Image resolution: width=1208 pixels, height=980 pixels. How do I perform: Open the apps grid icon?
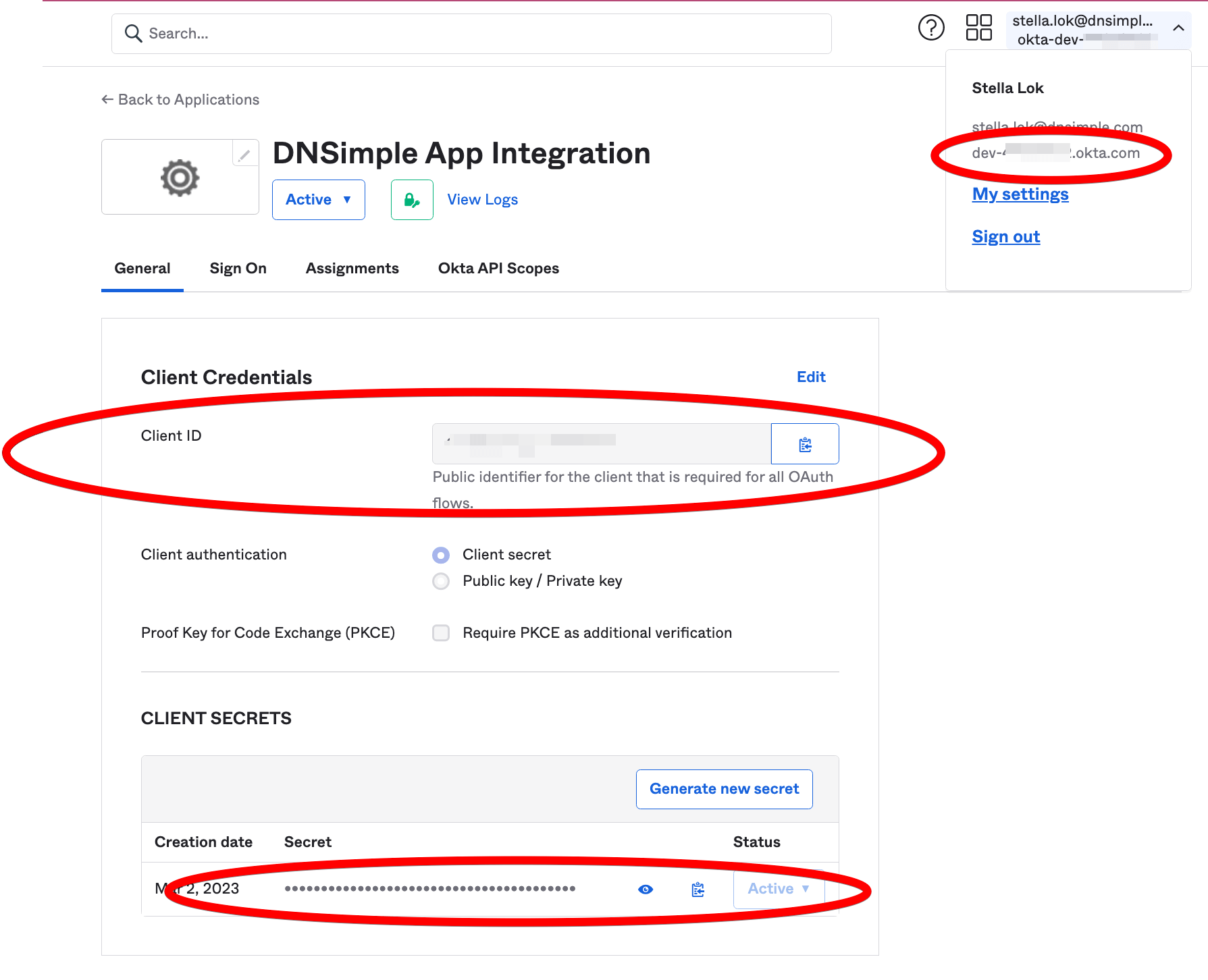click(x=978, y=28)
